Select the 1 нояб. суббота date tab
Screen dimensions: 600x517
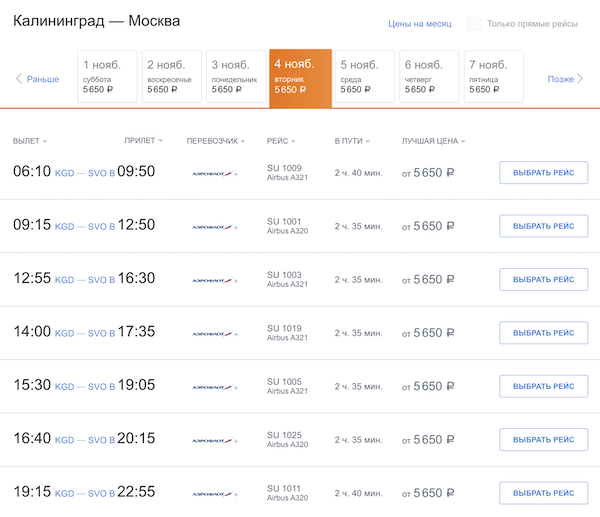pyautogui.click(x=107, y=76)
